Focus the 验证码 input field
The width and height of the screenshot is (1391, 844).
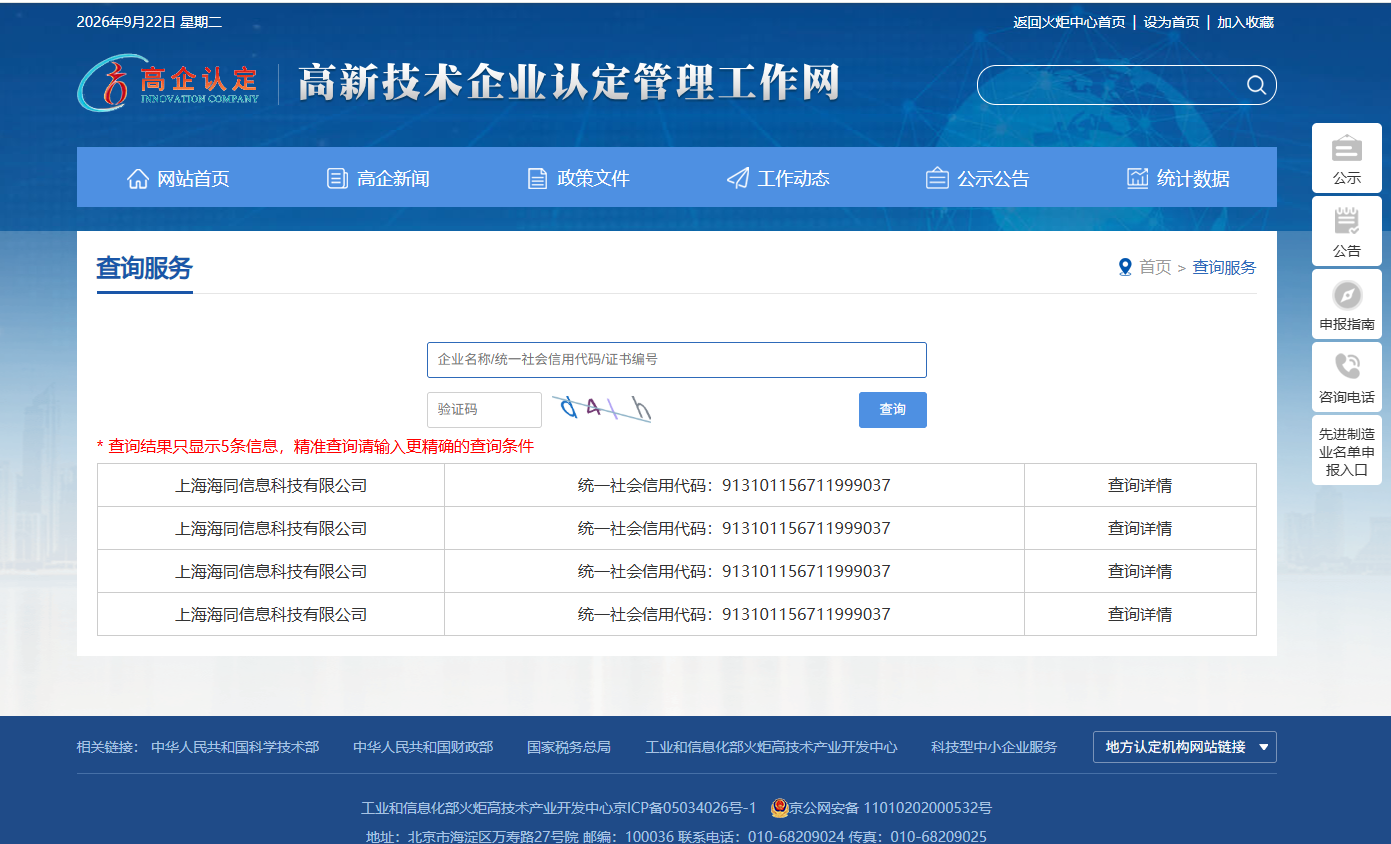(484, 410)
